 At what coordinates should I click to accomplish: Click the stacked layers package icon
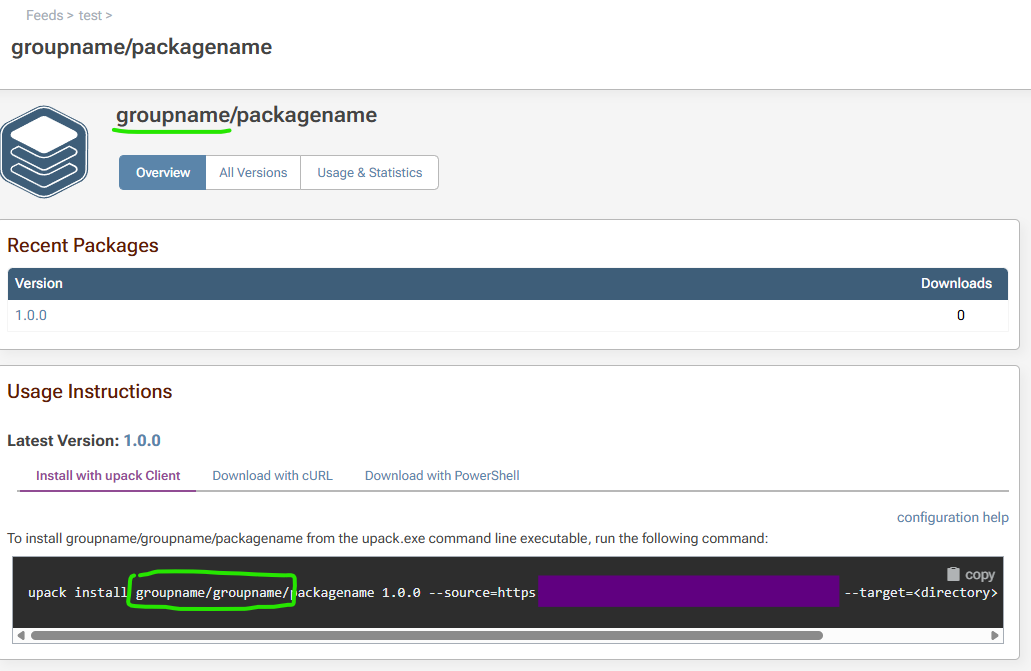[45, 152]
